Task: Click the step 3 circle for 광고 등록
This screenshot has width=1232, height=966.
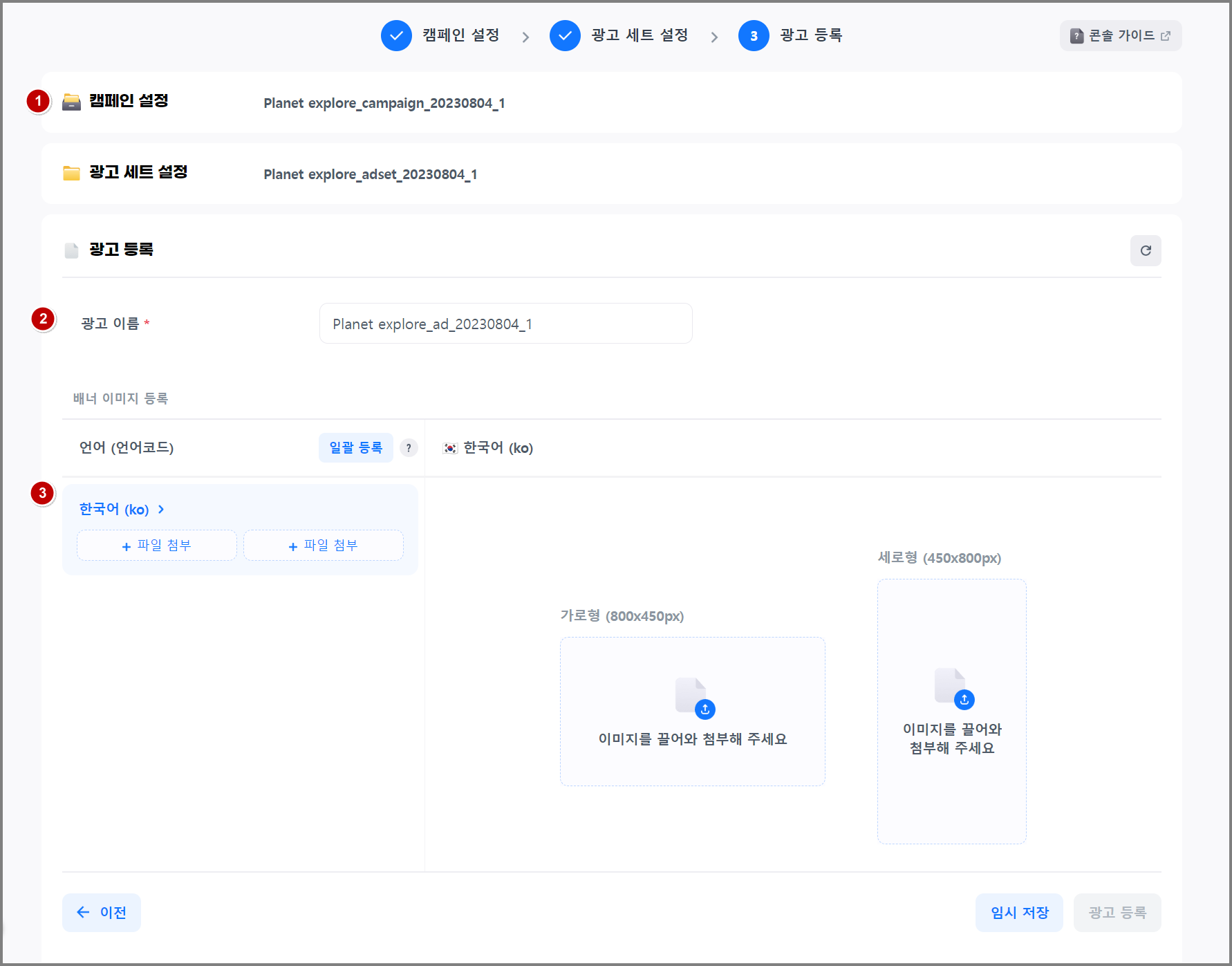Action: click(754, 35)
